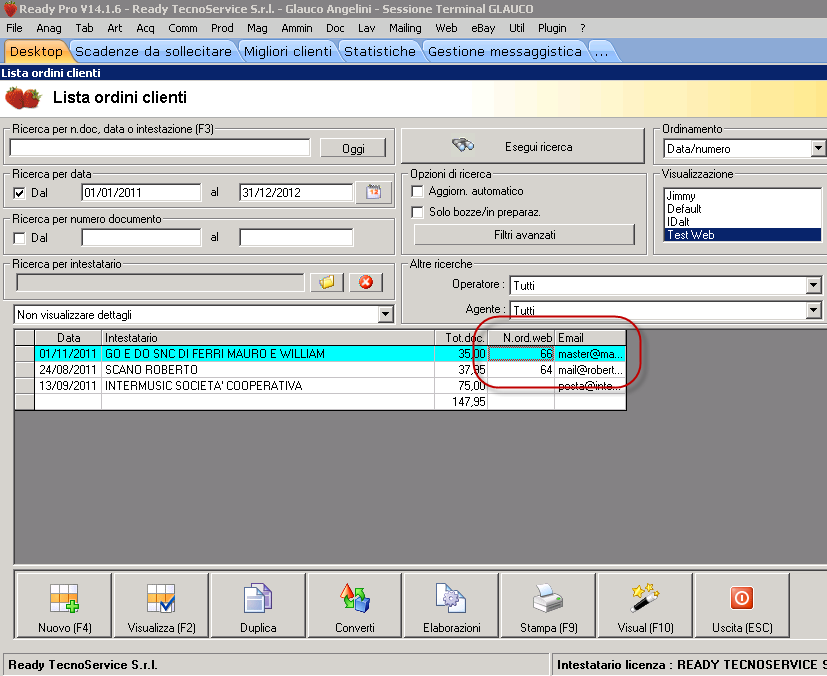Expand the Ordinamento Data/numero dropdown
This screenshot has width=827, height=676.
(x=818, y=149)
